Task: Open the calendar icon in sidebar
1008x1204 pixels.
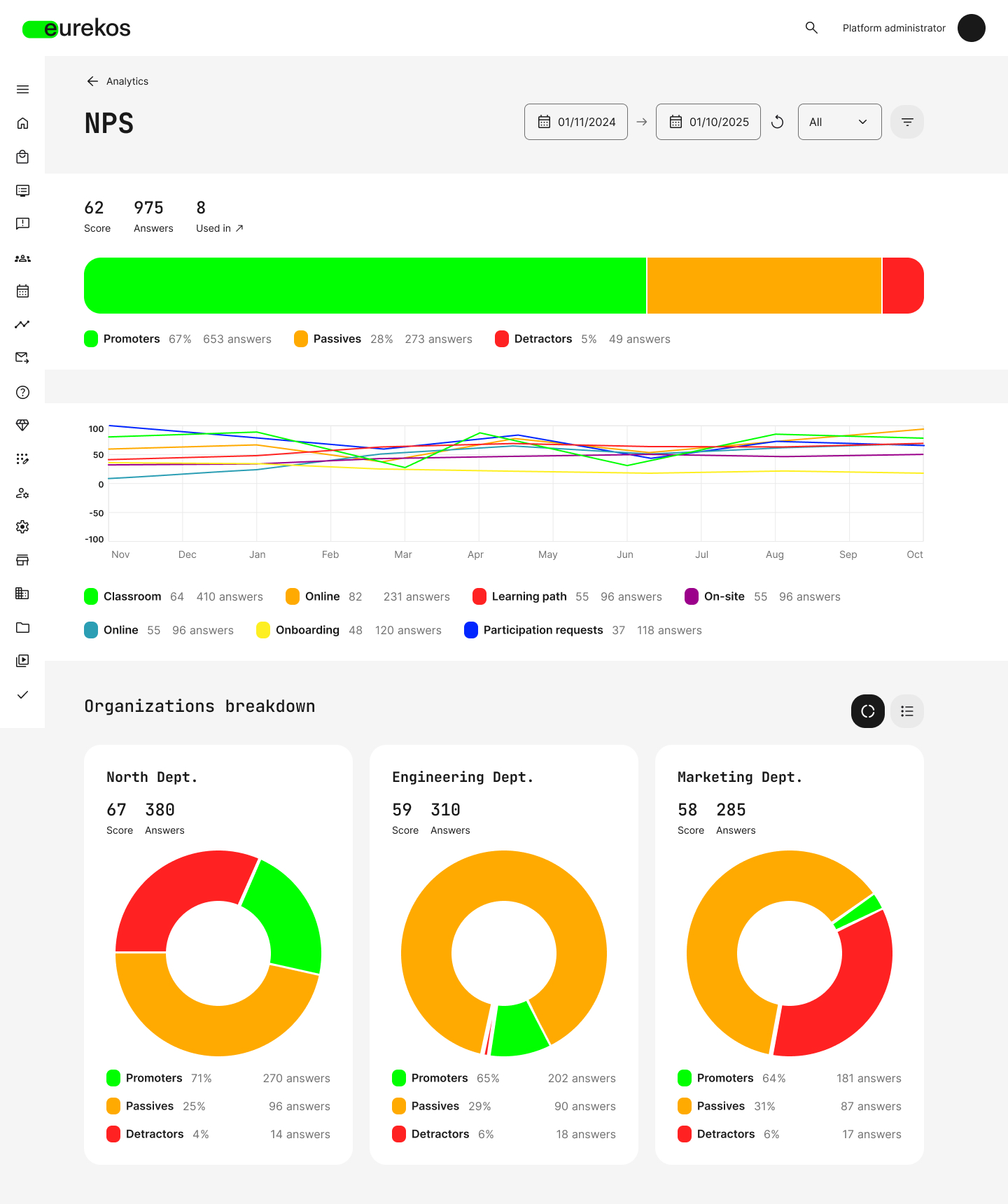Action: coord(22,291)
